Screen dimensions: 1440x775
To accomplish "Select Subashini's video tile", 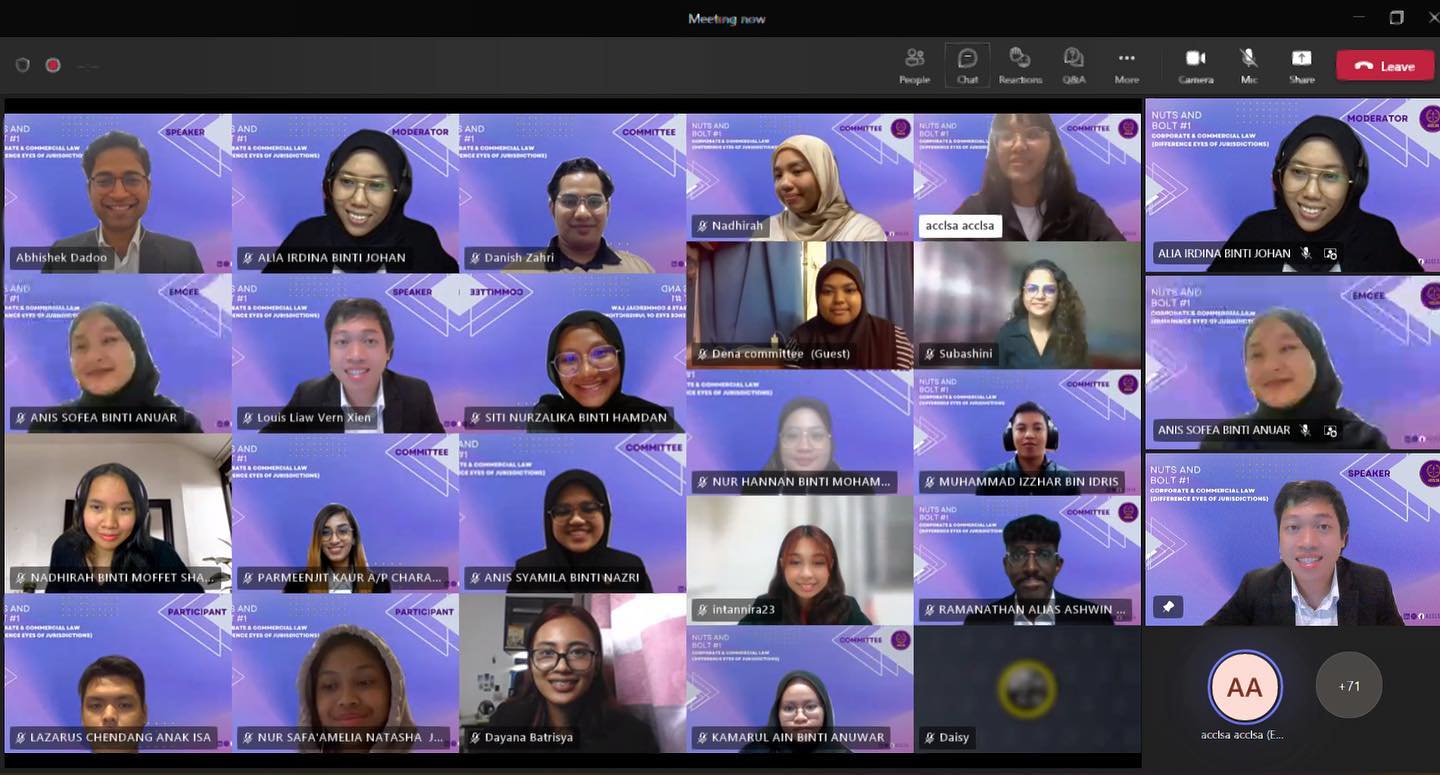I will click(x=1027, y=305).
